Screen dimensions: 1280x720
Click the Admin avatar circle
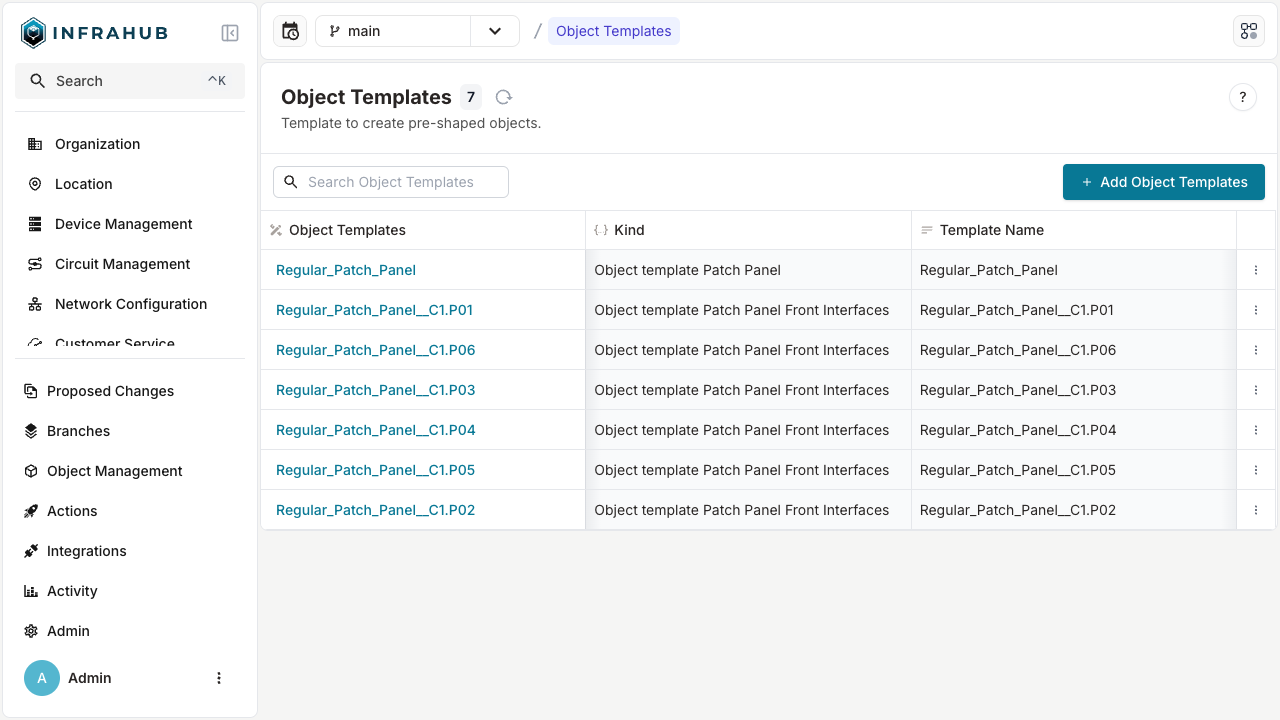point(41,678)
